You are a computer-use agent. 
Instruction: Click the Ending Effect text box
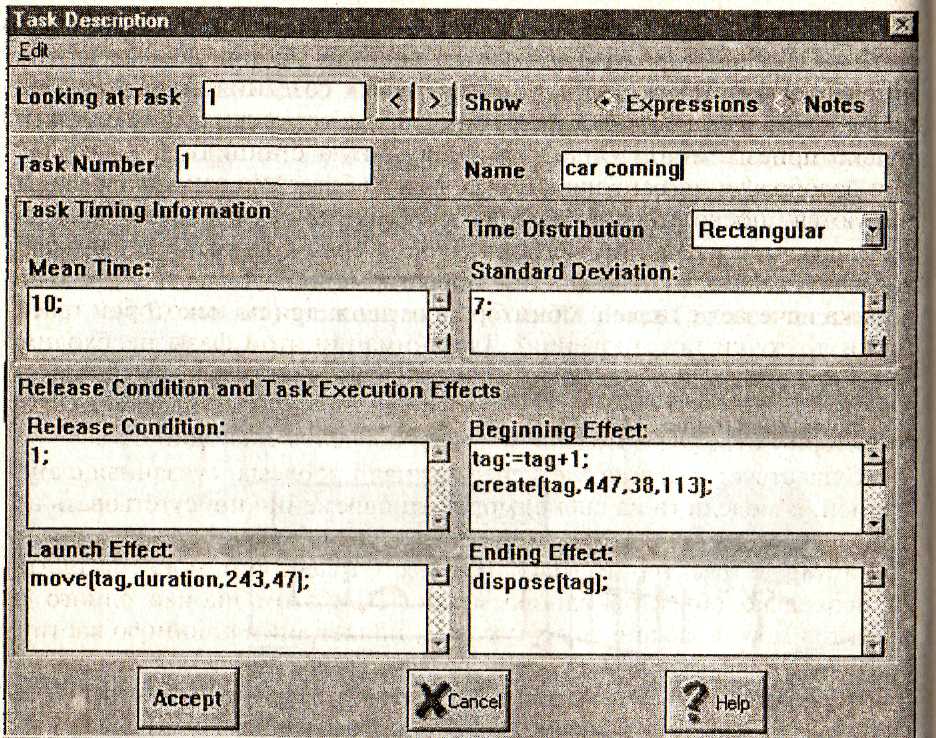[x=667, y=610]
